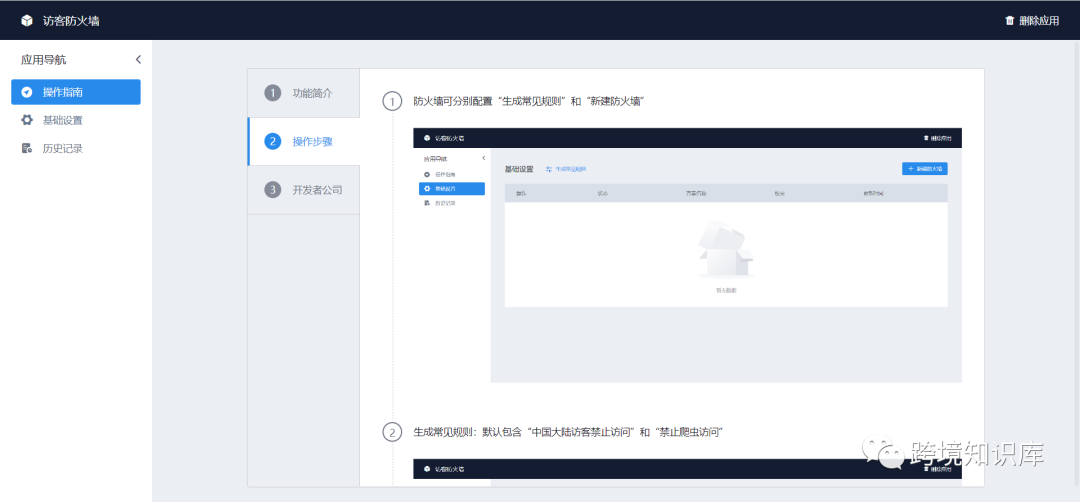Image resolution: width=1080 pixels, height=502 pixels.
Task: Click the number 1 badge beside 功能简介
Action: coord(273,93)
